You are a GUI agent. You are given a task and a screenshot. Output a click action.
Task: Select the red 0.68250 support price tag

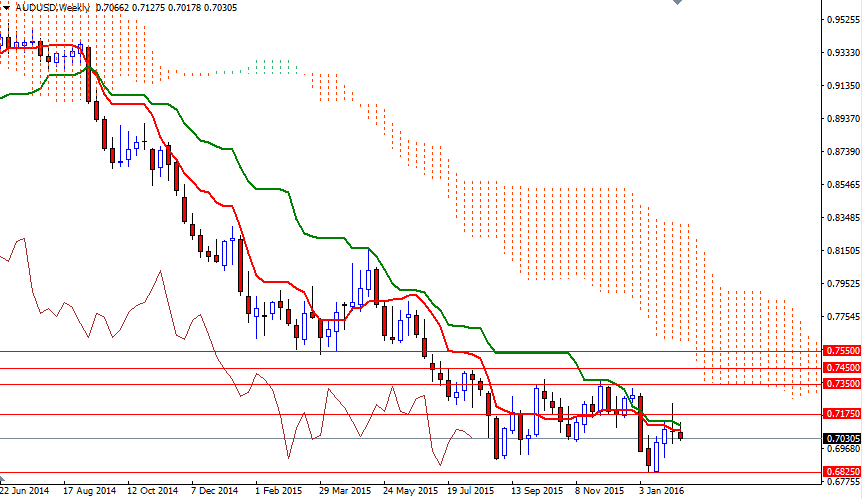842,472
